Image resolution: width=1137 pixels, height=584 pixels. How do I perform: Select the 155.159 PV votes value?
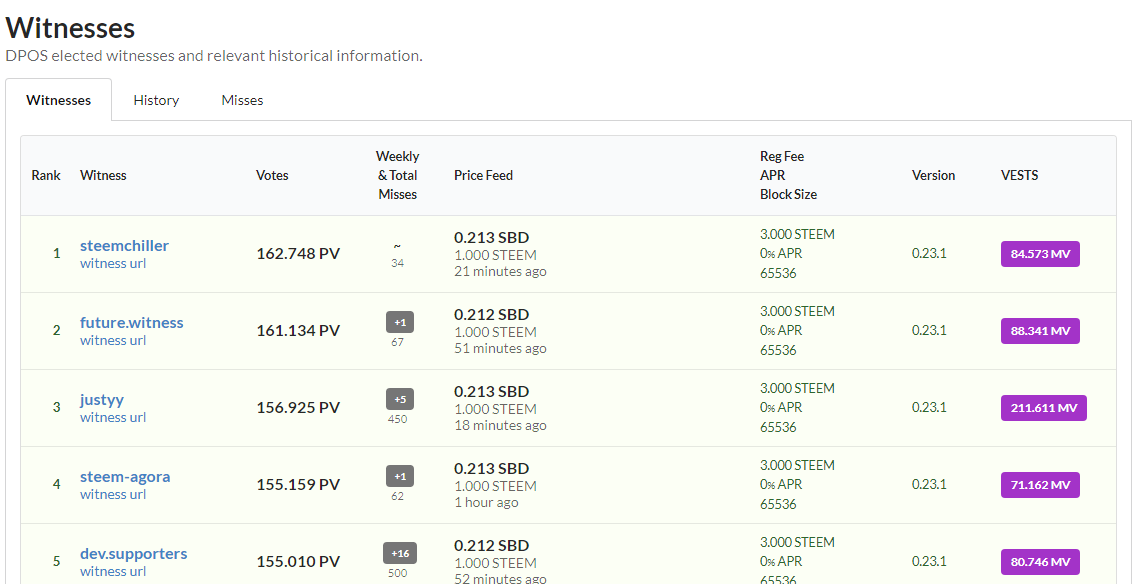(x=298, y=485)
